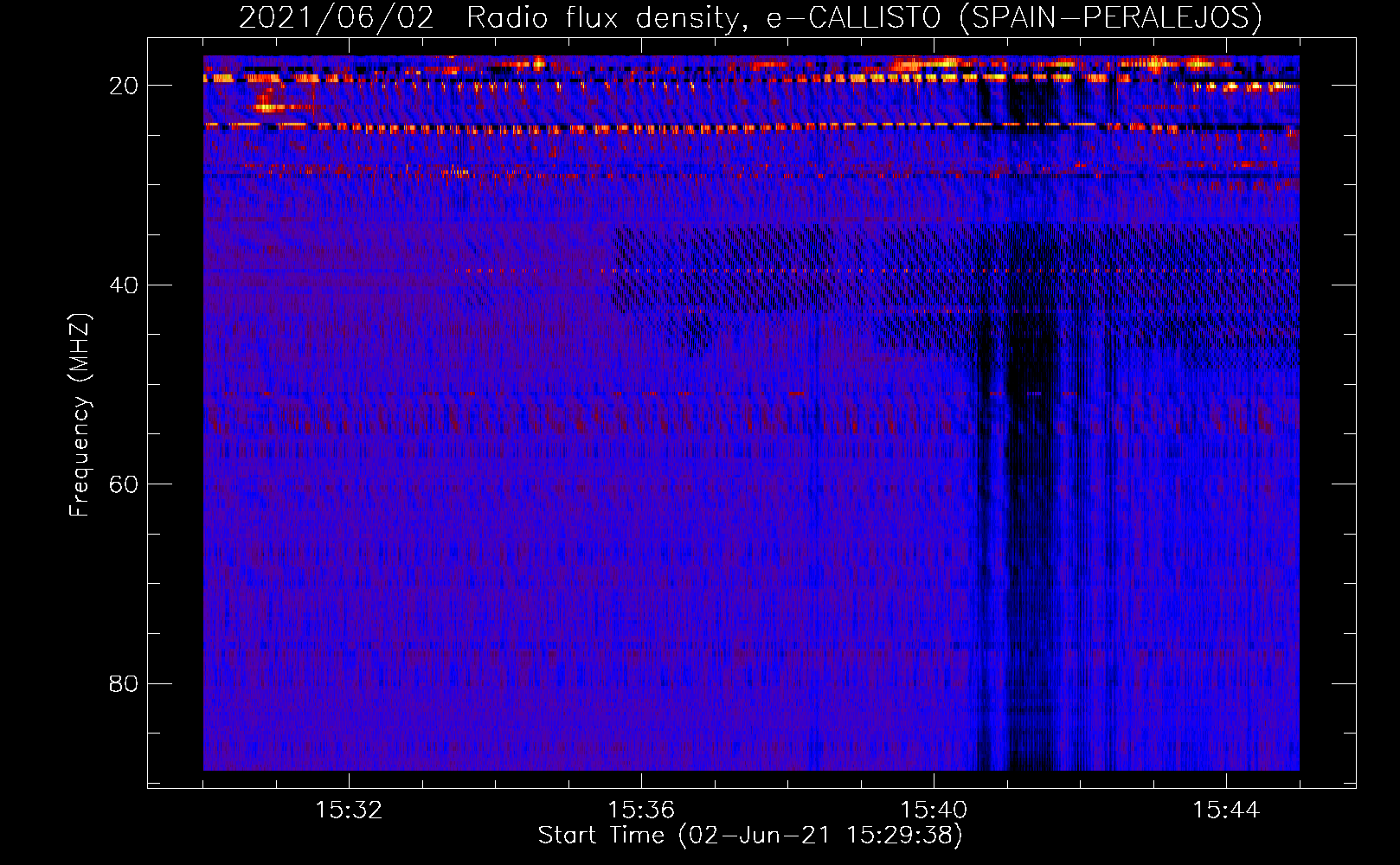Screen dimensions: 1400x865
Task: Click the '20' frequency tick label
Action: coord(124,86)
